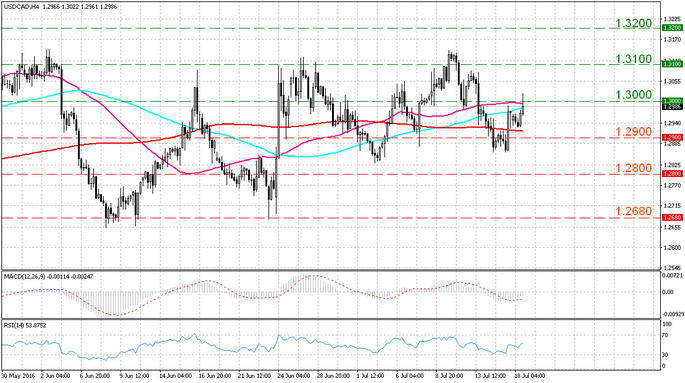Select the large orange 1.2680 level label
Image resolution: width=685 pixels, height=383 pixels.
pyautogui.click(x=633, y=211)
